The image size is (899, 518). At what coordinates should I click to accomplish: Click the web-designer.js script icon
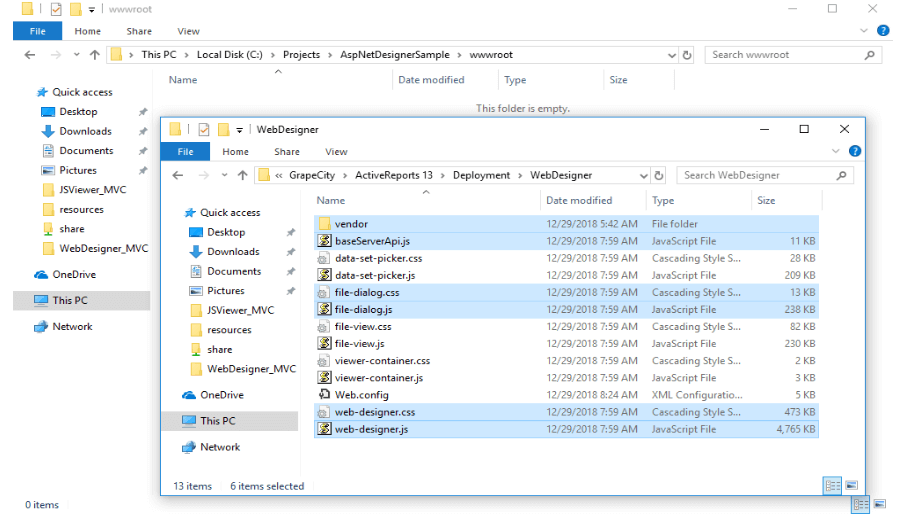(325, 429)
